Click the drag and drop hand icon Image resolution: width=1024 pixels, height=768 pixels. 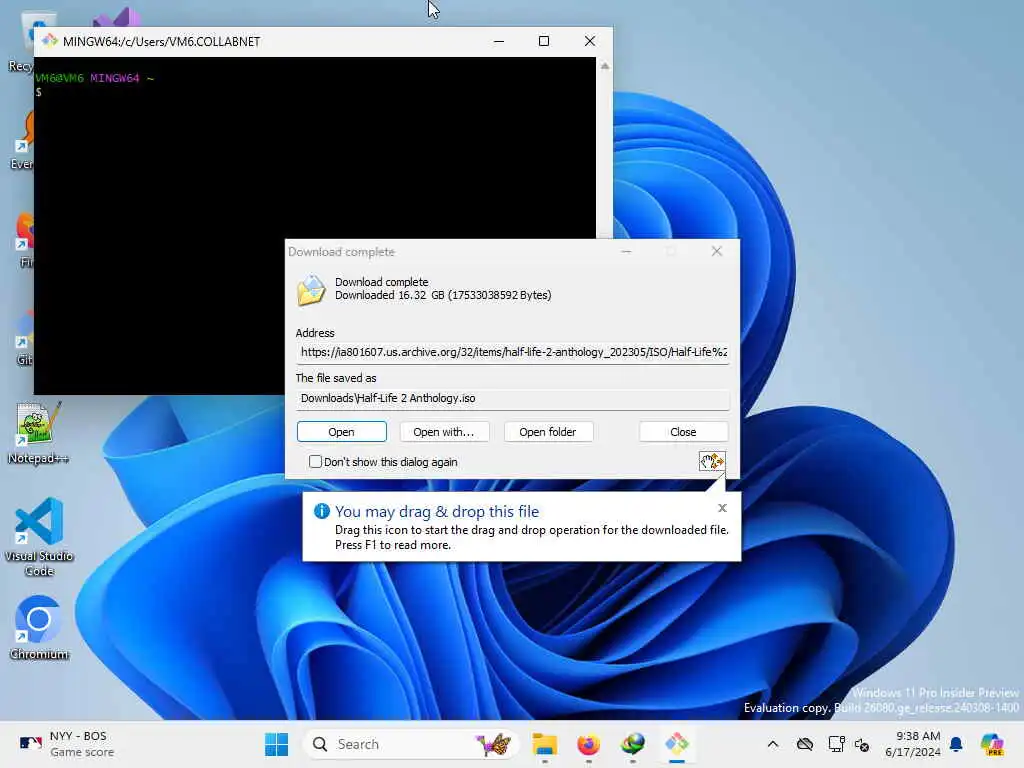click(x=712, y=461)
